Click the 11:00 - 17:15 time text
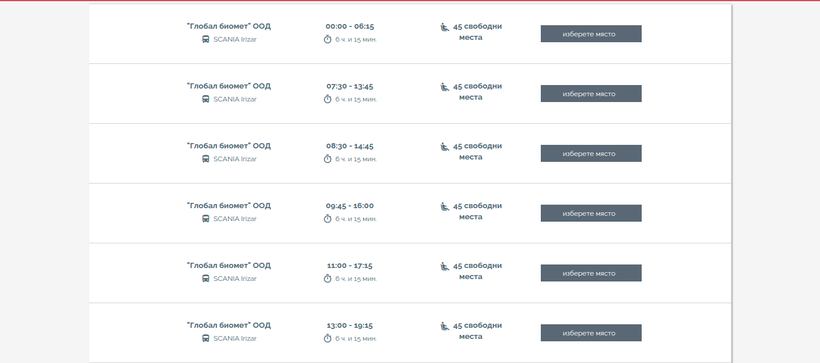This screenshot has width=820, height=363. coord(350,266)
